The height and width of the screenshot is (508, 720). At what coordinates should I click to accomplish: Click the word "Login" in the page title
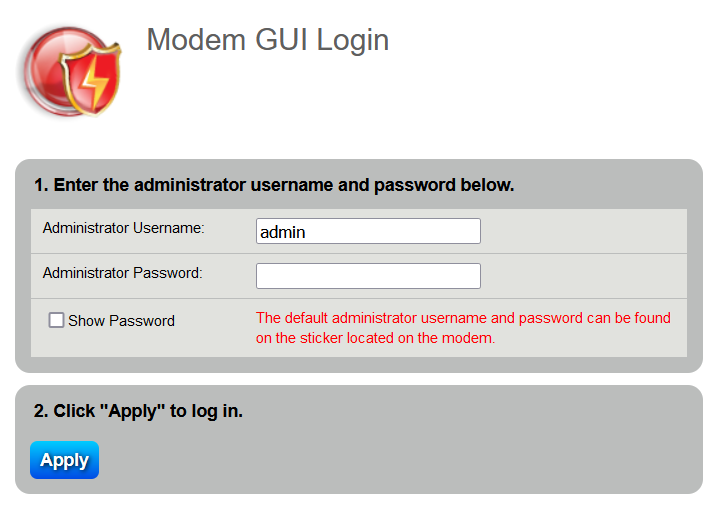click(352, 40)
